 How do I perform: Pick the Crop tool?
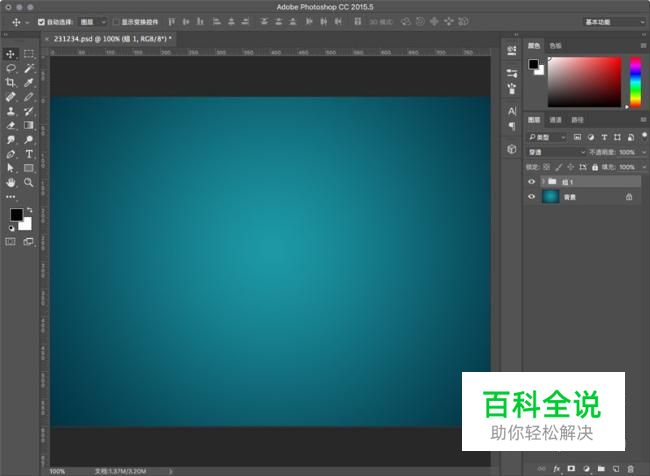click(11, 82)
